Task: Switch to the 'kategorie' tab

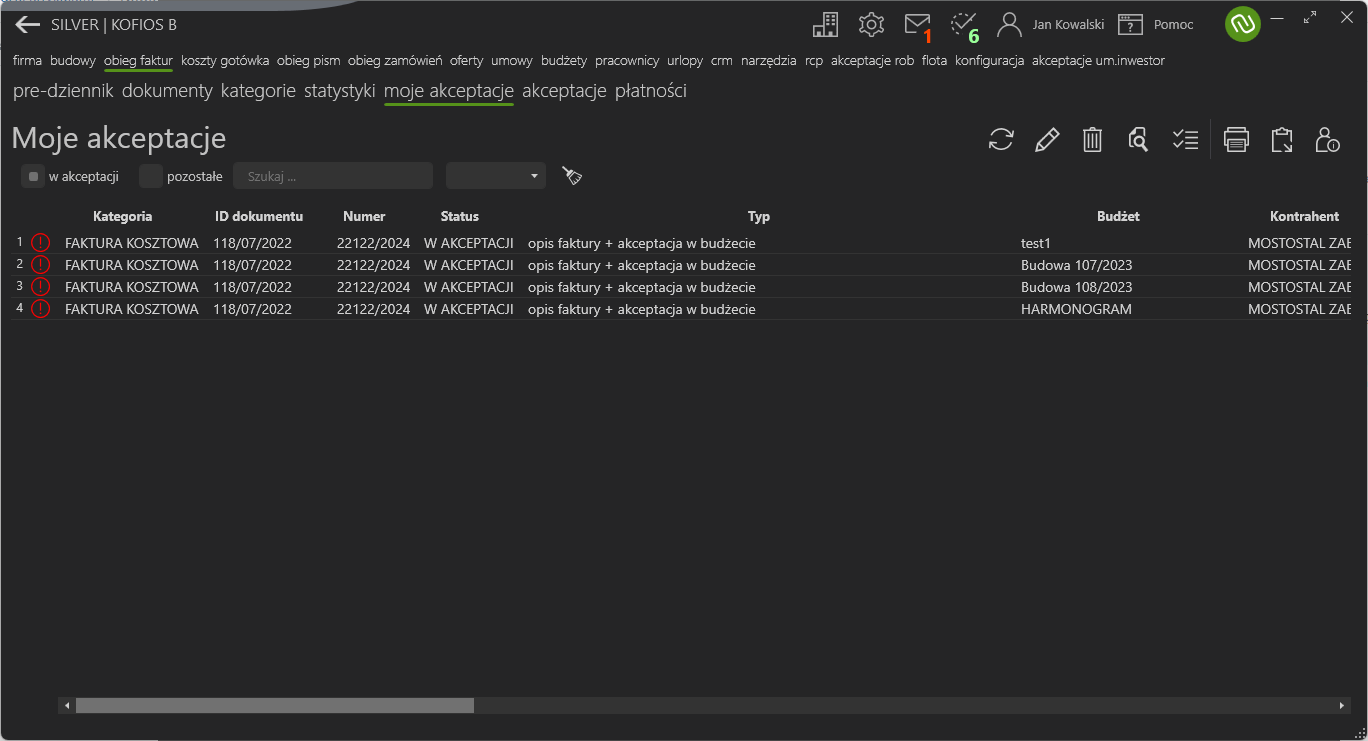Action: click(258, 91)
